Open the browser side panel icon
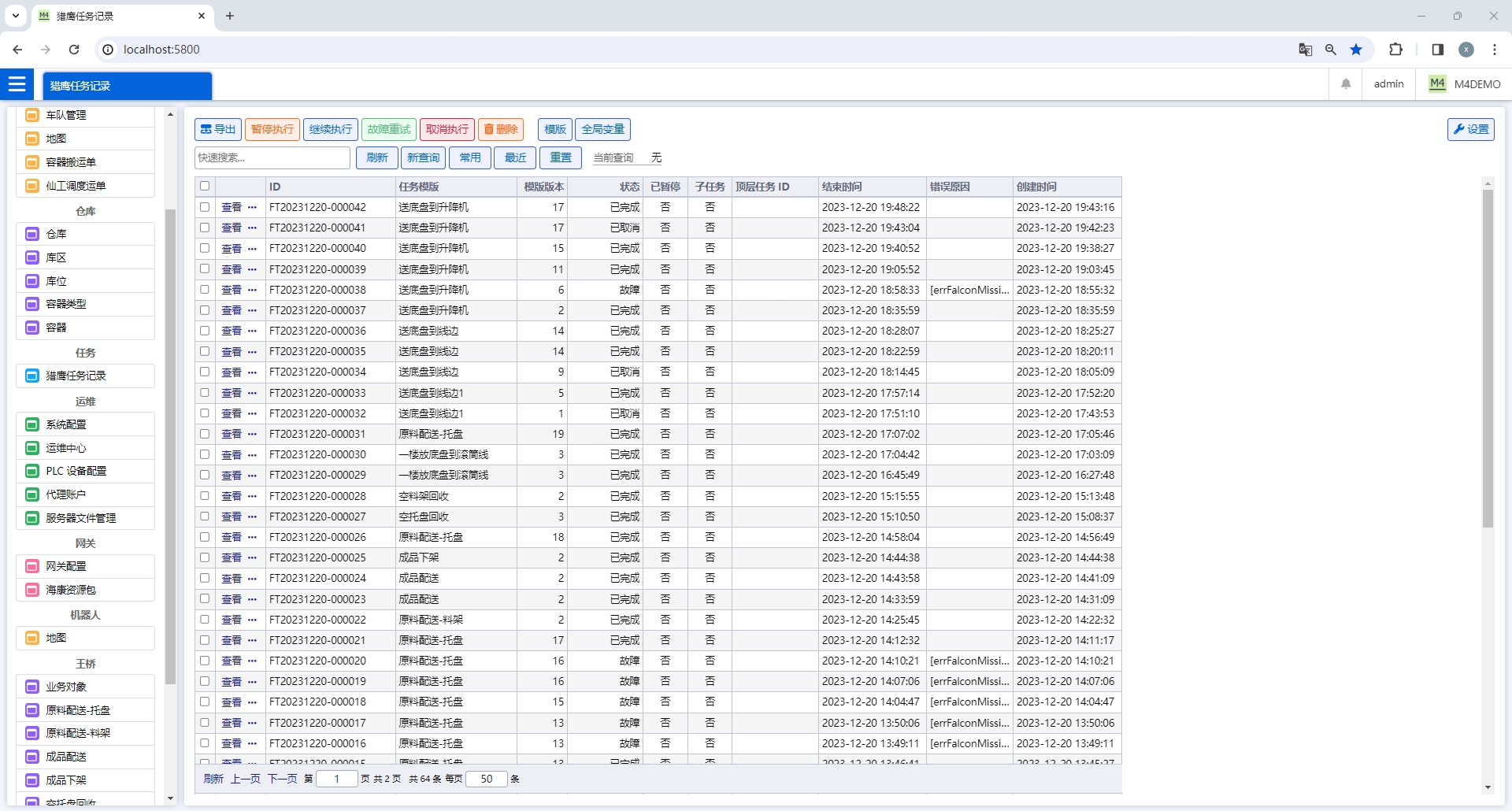The width and height of the screenshot is (1512, 811). (1437, 50)
